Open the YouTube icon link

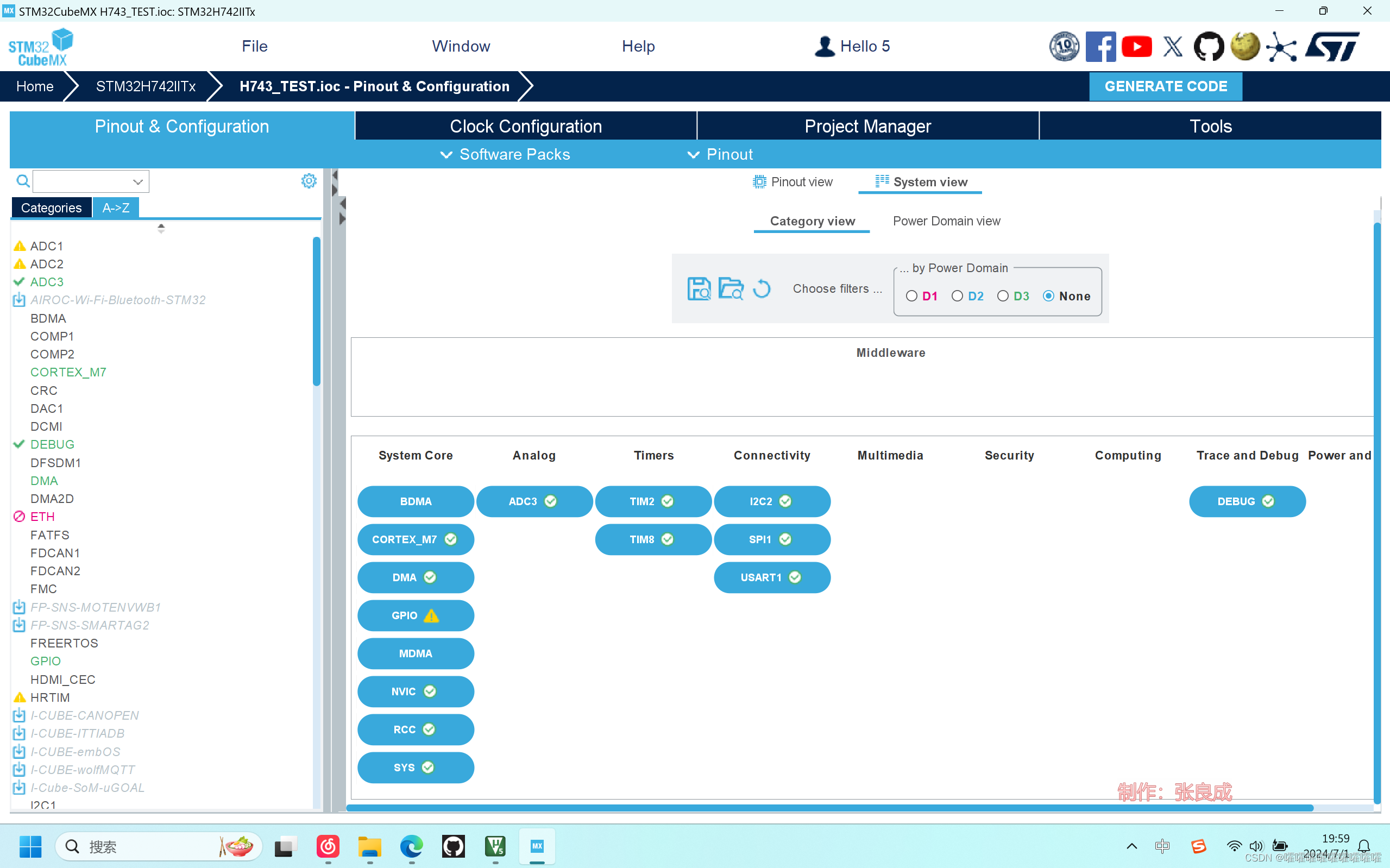click(1136, 47)
